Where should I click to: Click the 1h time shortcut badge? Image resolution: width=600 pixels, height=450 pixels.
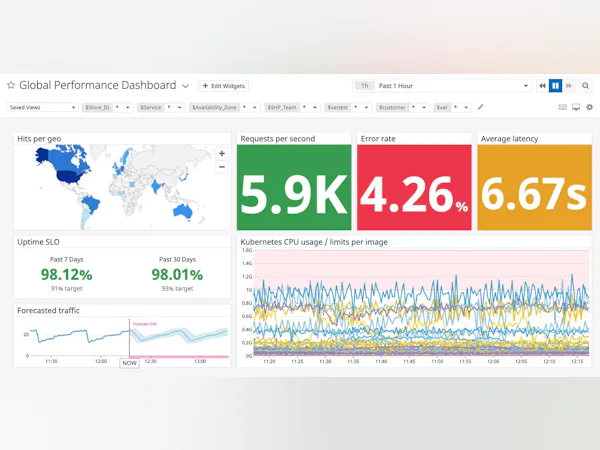coord(365,86)
